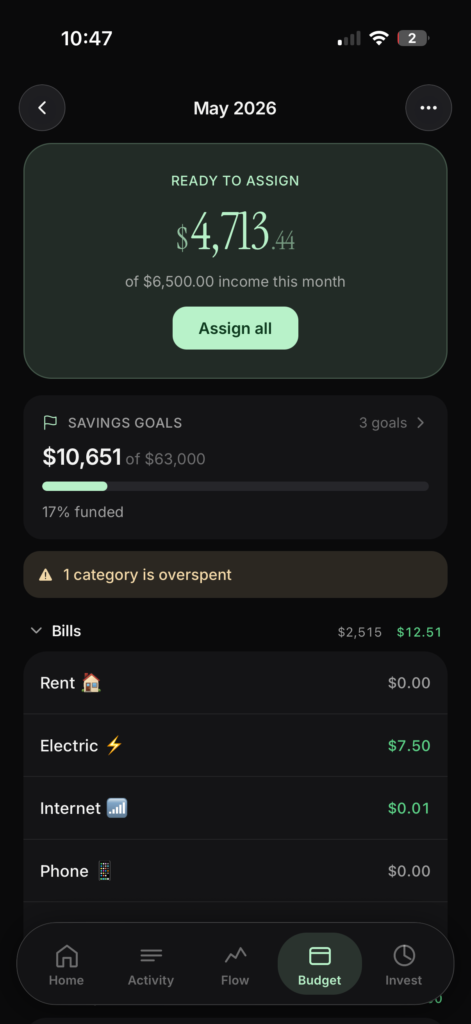Tap the back arrow button

(x=42, y=108)
